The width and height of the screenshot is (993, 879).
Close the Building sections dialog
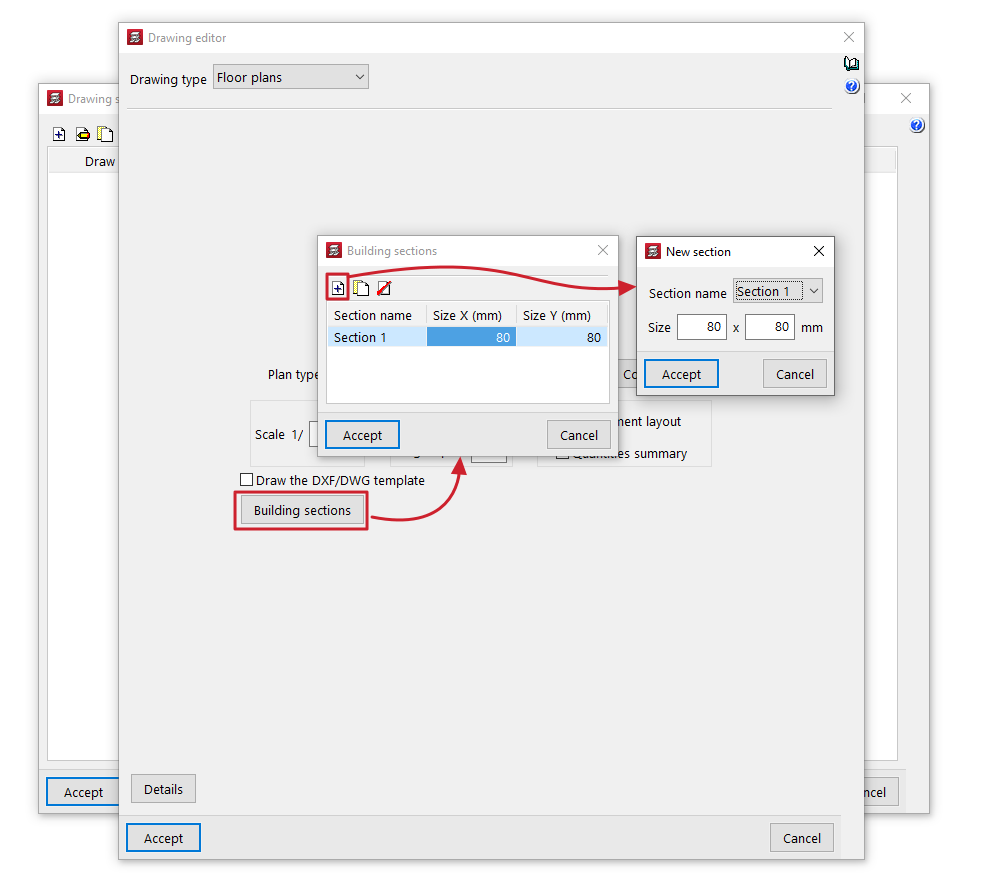(603, 250)
